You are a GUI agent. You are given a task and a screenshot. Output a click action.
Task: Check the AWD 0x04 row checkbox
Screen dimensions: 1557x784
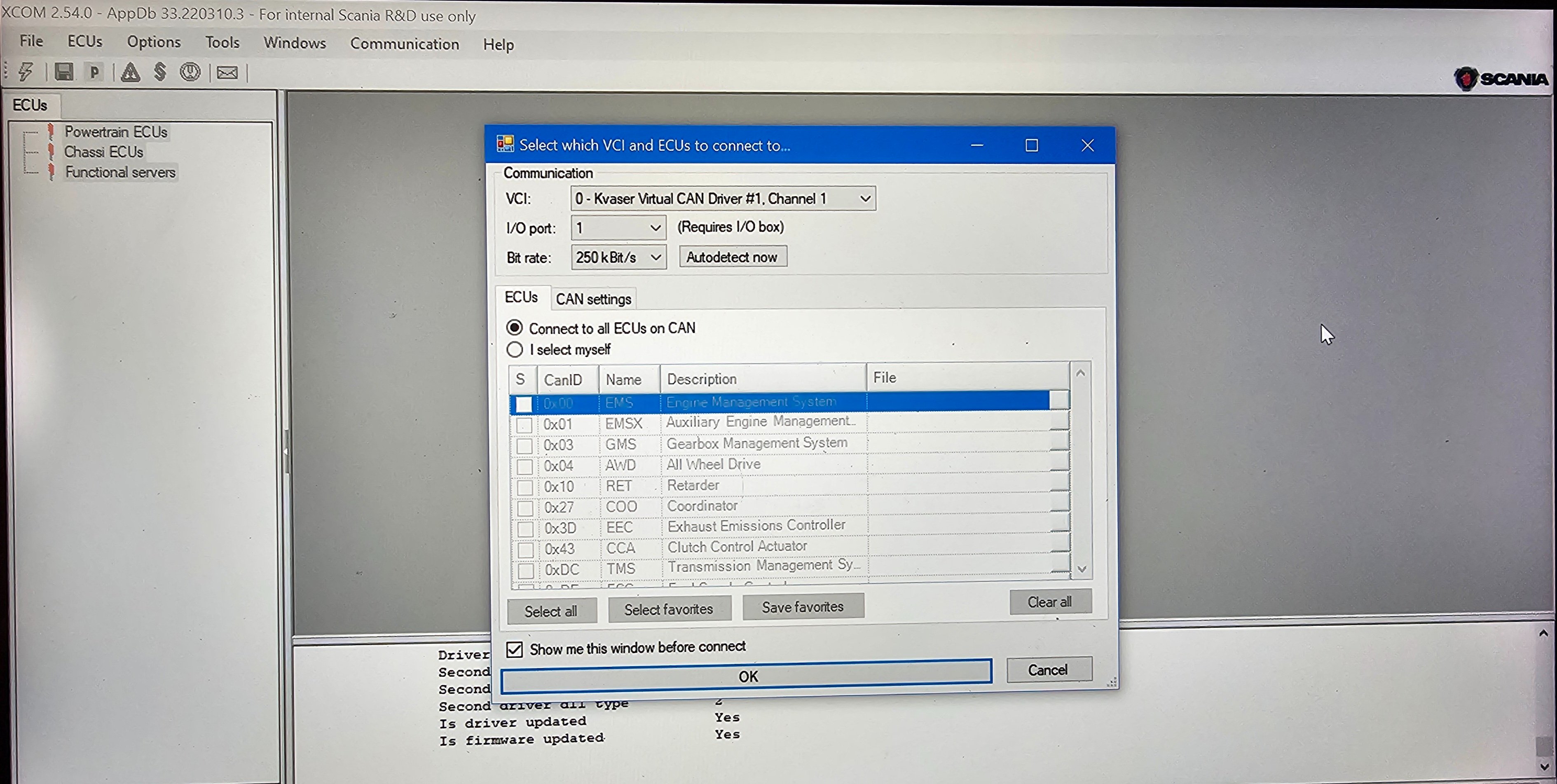click(x=524, y=466)
